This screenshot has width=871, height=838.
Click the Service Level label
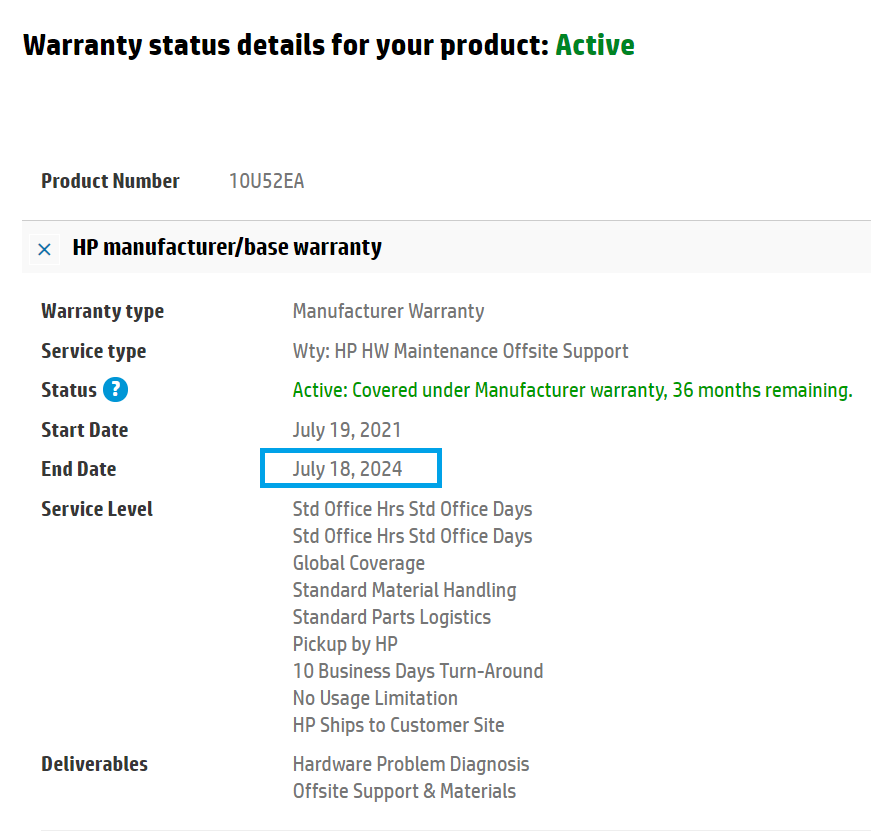97,509
